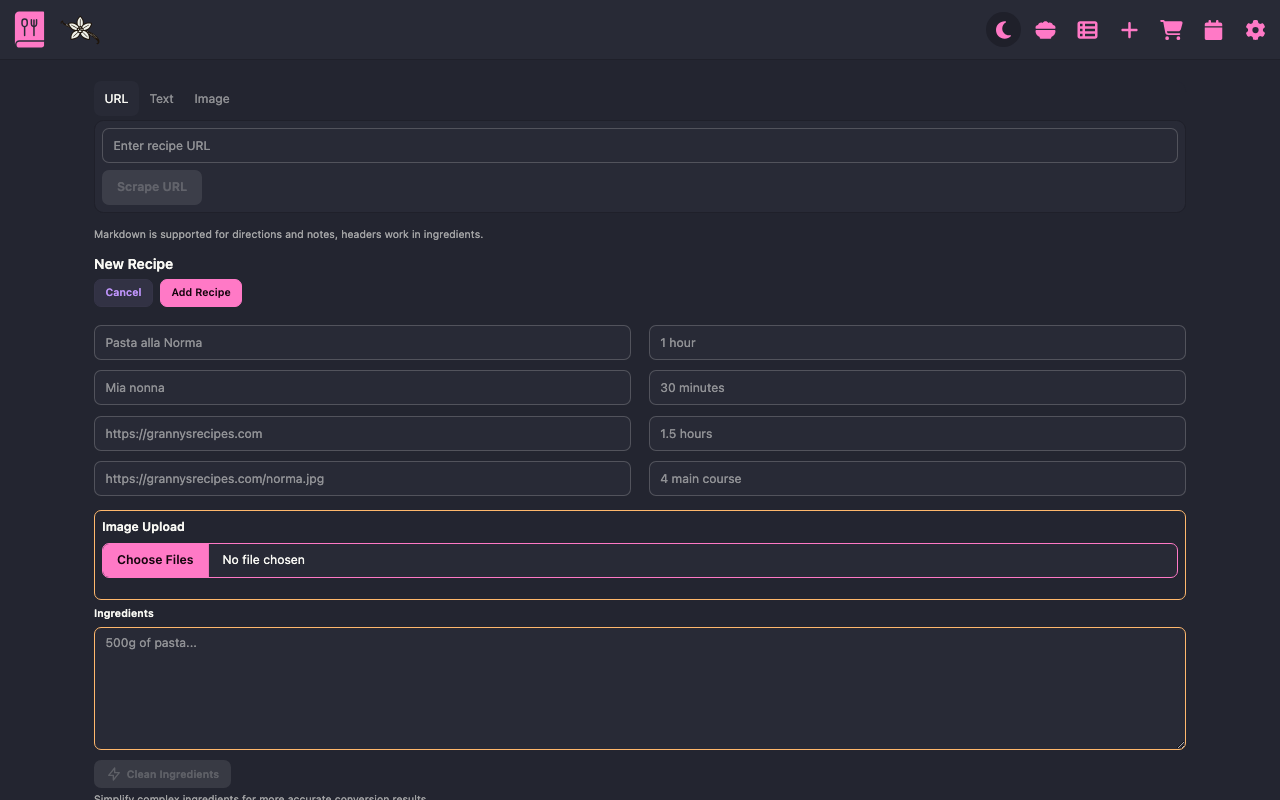1280x800 pixels.
Task: Toggle dark mode moon icon
Action: [x=1004, y=30]
